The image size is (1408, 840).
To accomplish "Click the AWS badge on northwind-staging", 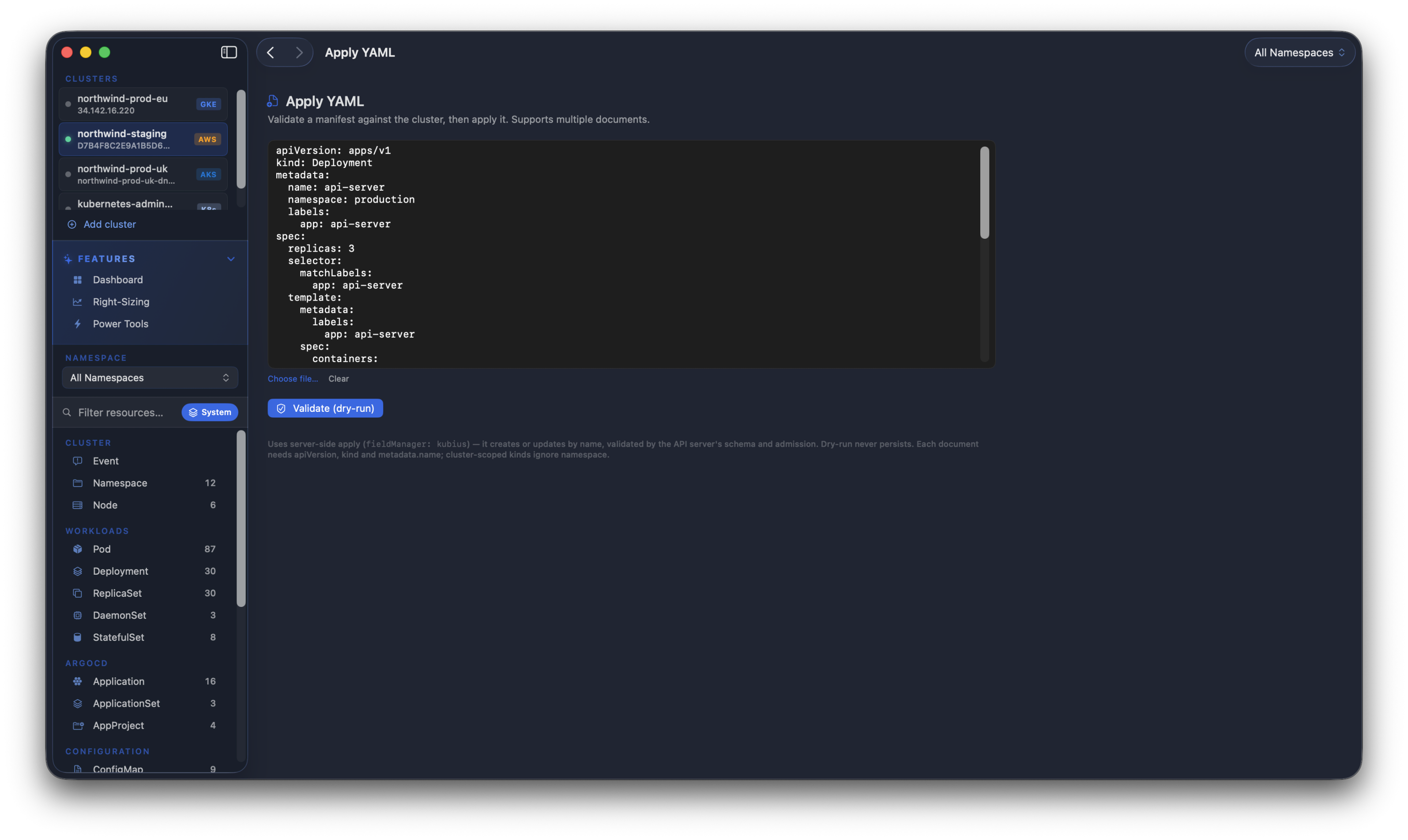I will [x=207, y=139].
